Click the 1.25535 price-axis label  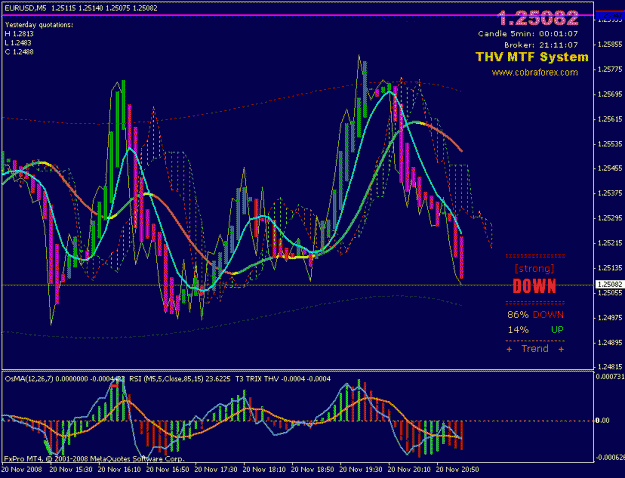point(610,144)
